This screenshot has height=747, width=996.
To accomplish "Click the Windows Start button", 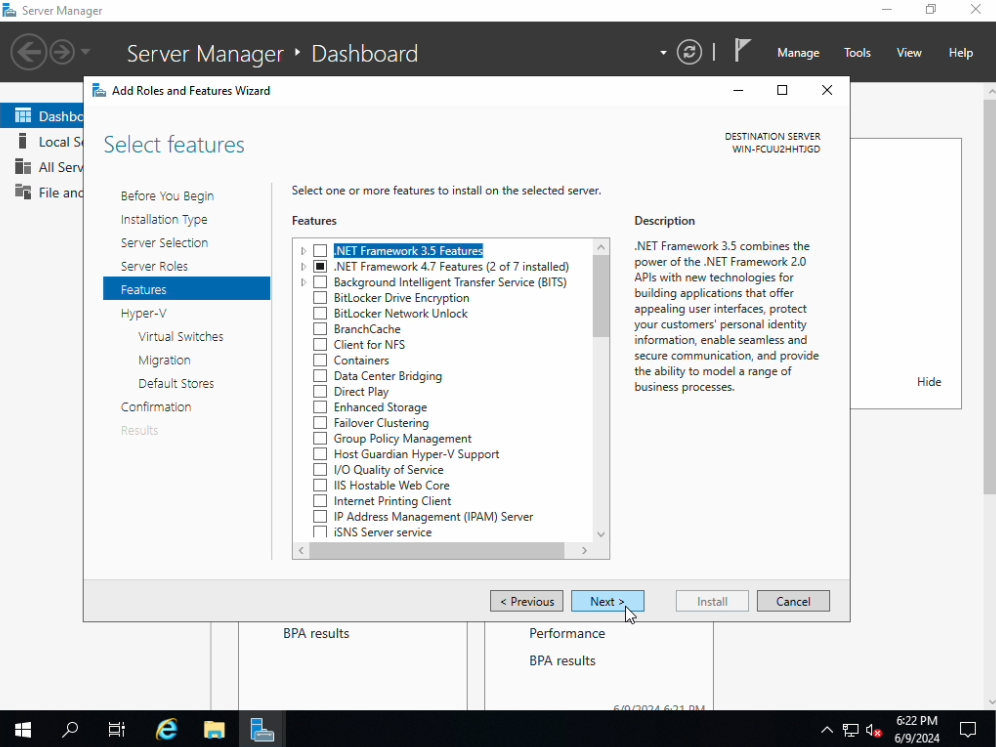I will pyautogui.click(x=22, y=729).
